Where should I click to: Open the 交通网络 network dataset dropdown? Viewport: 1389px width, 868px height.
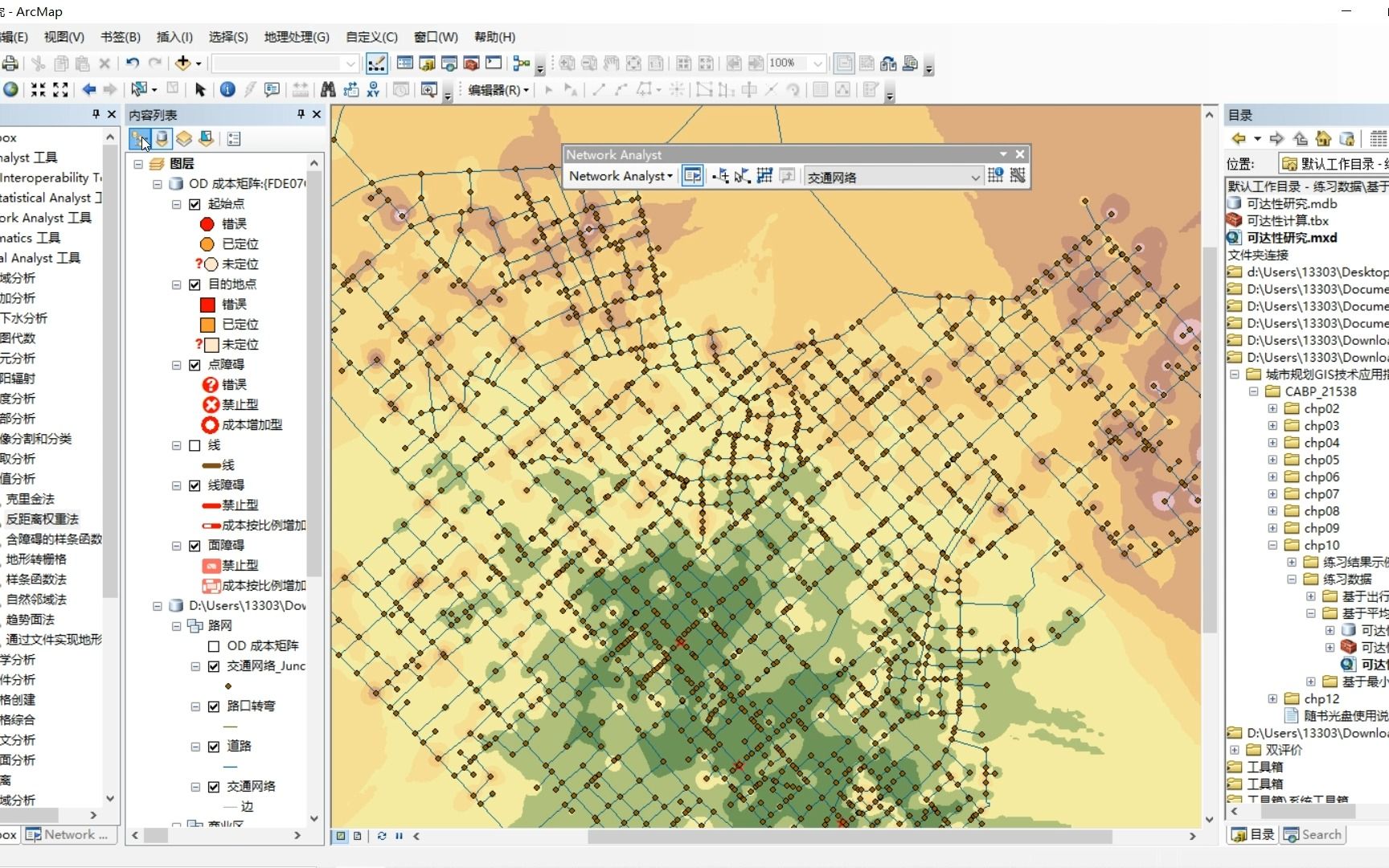(x=974, y=177)
